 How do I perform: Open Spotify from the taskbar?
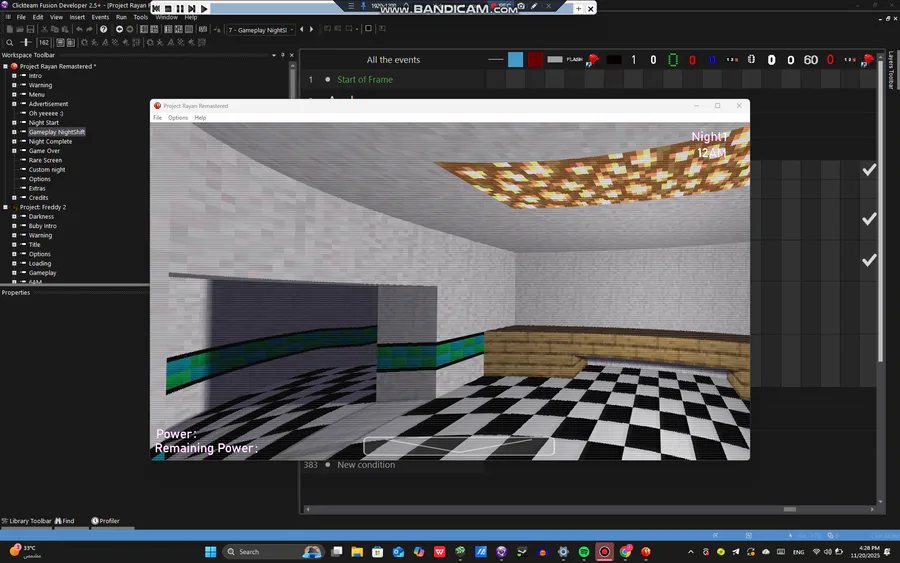tap(584, 552)
